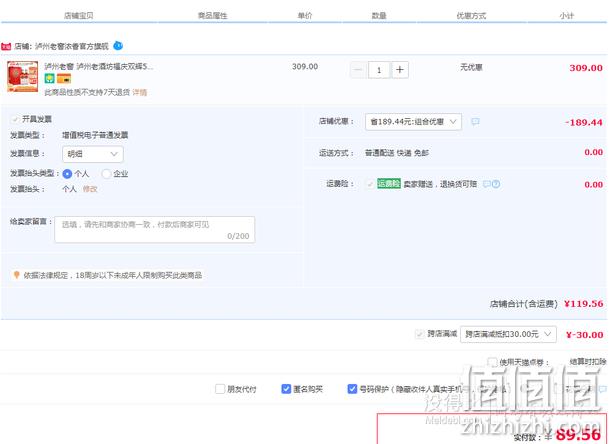
Task: Click the shop total ¥119.56
Action: tap(584, 304)
